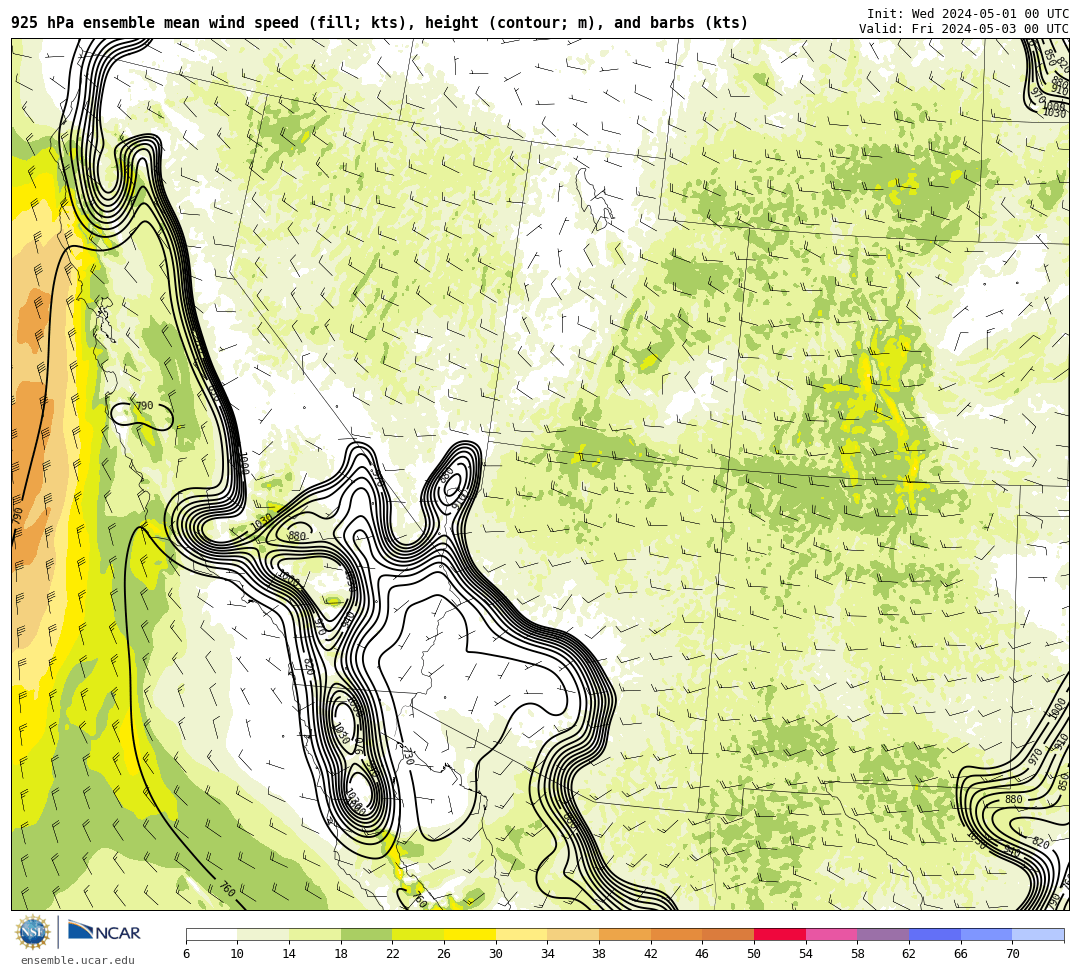
Task: Open the ensemble.ucar.edu link text
Action: pos(78,960)
